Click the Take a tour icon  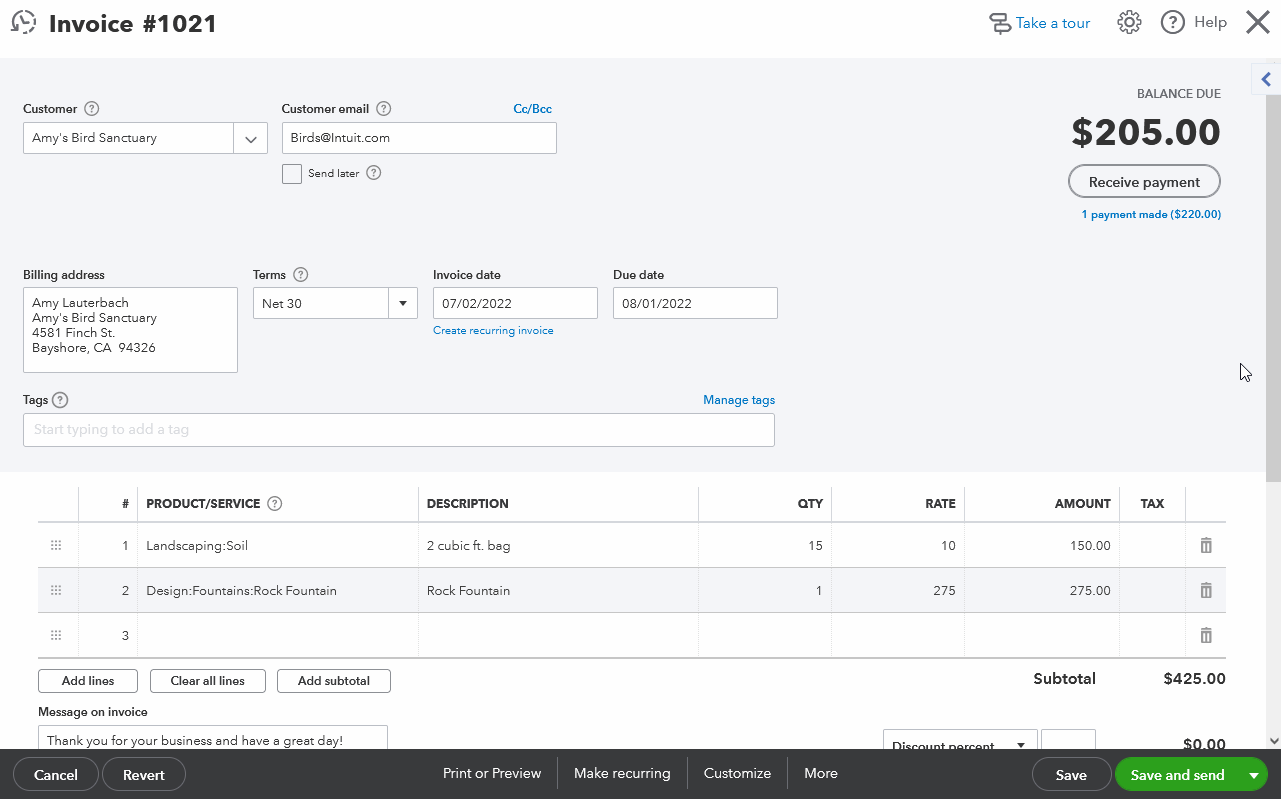pyautogui.click(x=1000, y=23)
